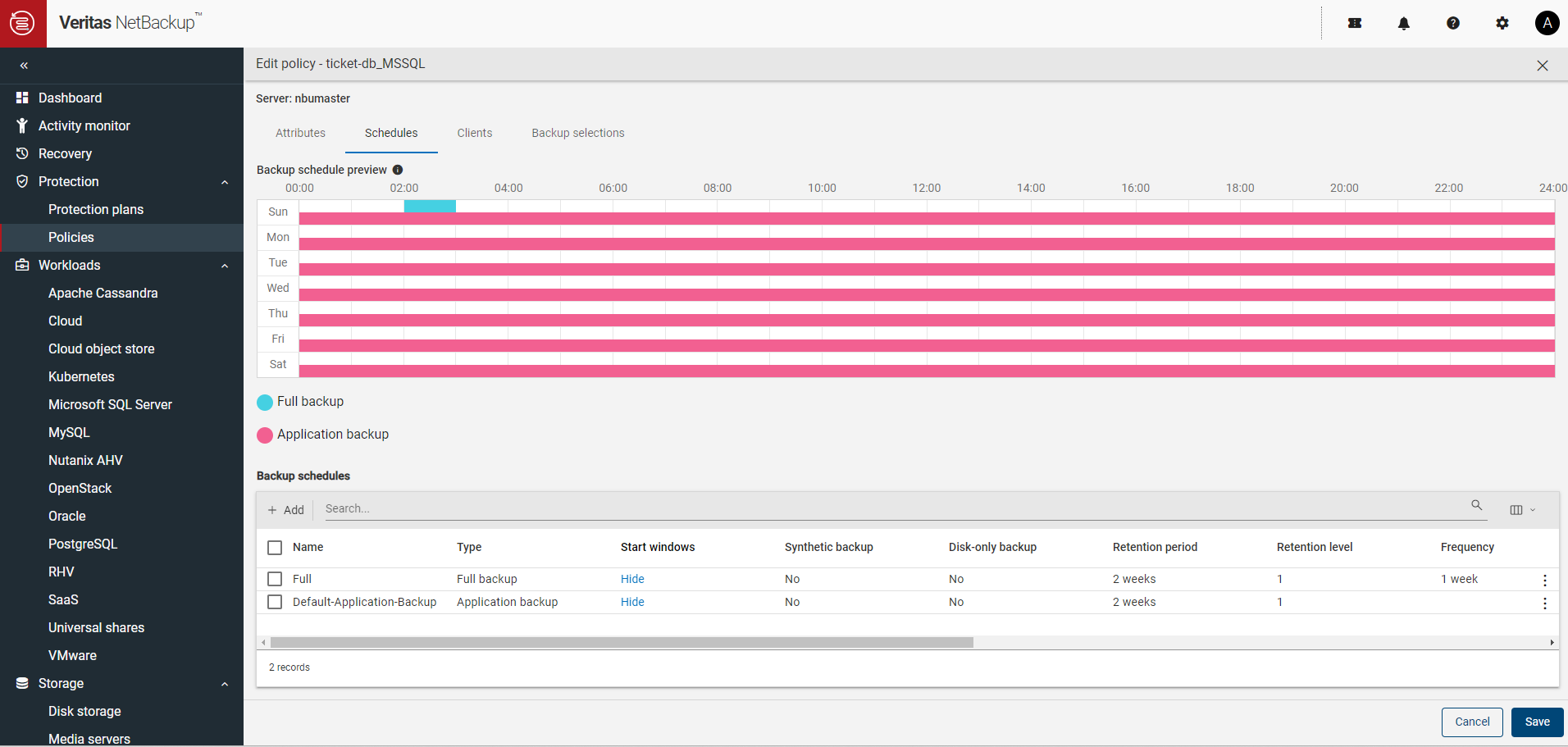
Task: Hide the Full backup start window
Action: click(x=632, y=579)
